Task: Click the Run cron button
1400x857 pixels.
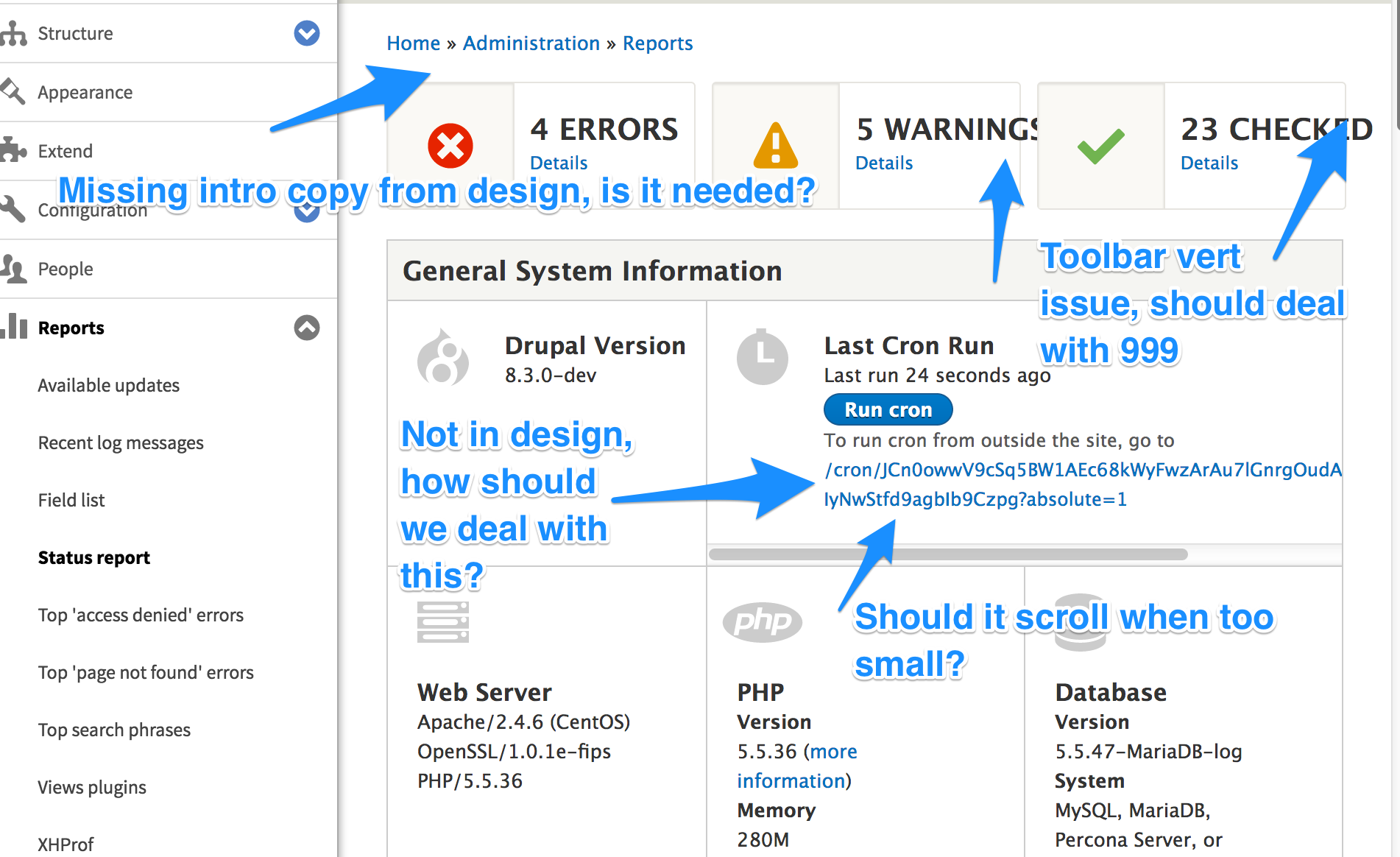Action: click(888, 409)
